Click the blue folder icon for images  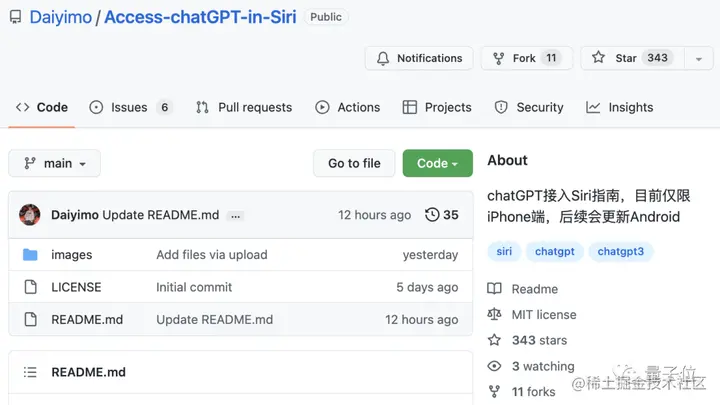(30, 254)
